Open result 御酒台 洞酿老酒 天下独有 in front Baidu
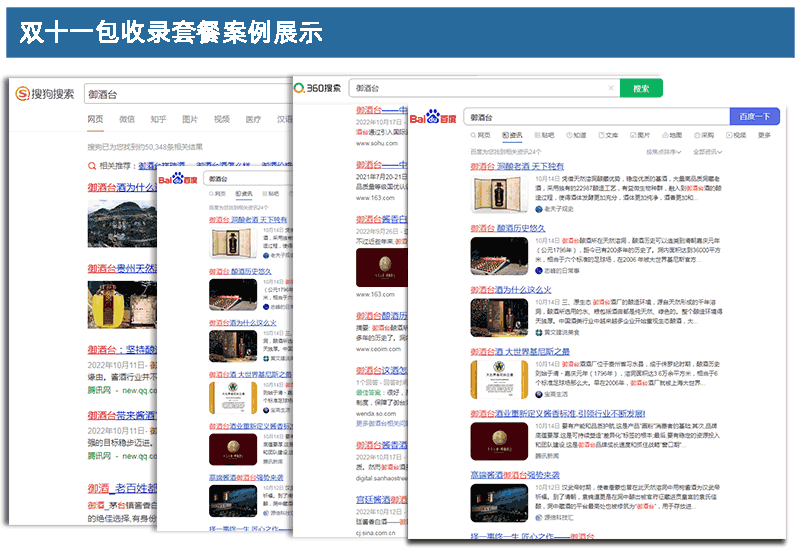 coord(517,166)
